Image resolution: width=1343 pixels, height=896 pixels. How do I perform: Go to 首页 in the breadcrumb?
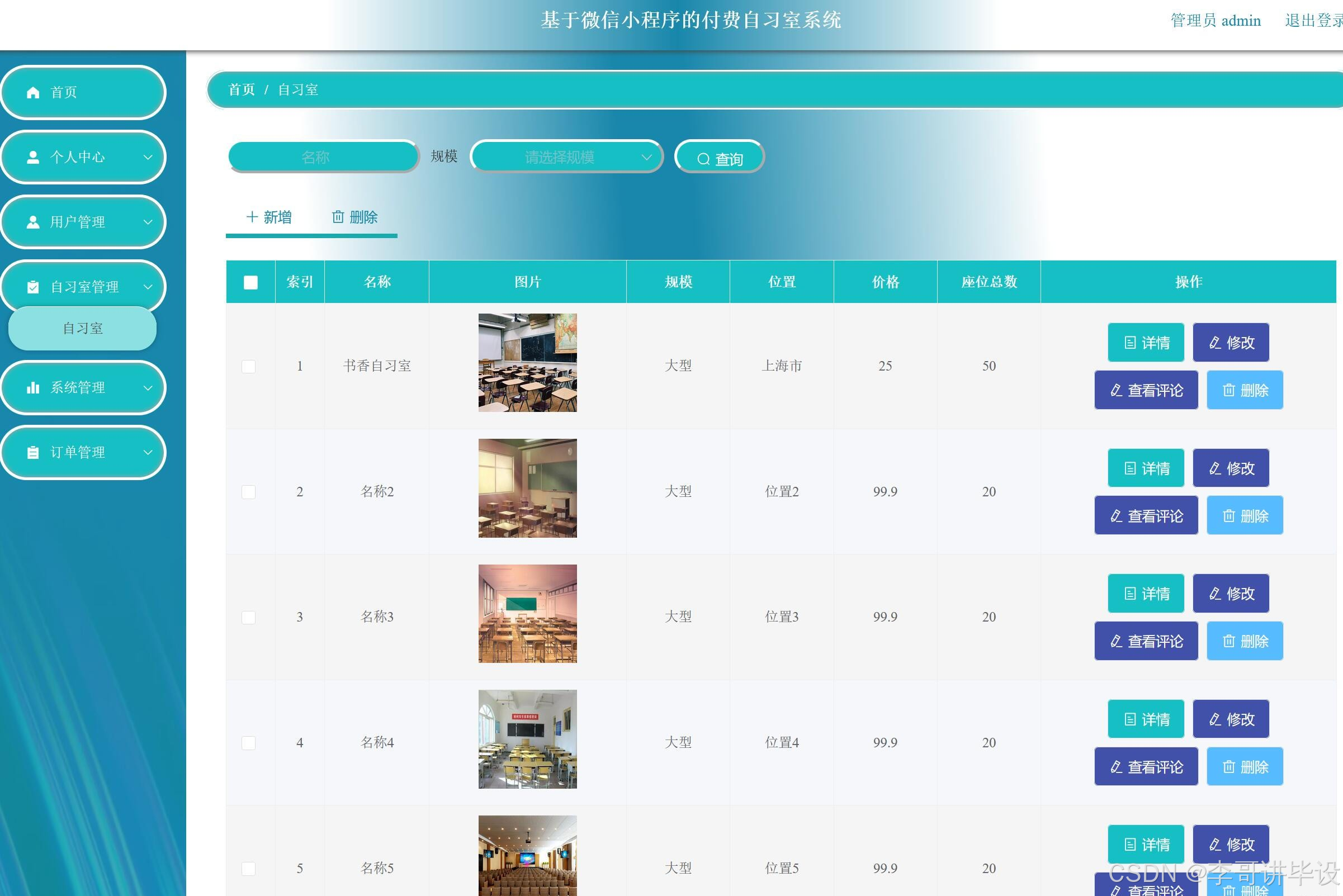tap(241, 90)
